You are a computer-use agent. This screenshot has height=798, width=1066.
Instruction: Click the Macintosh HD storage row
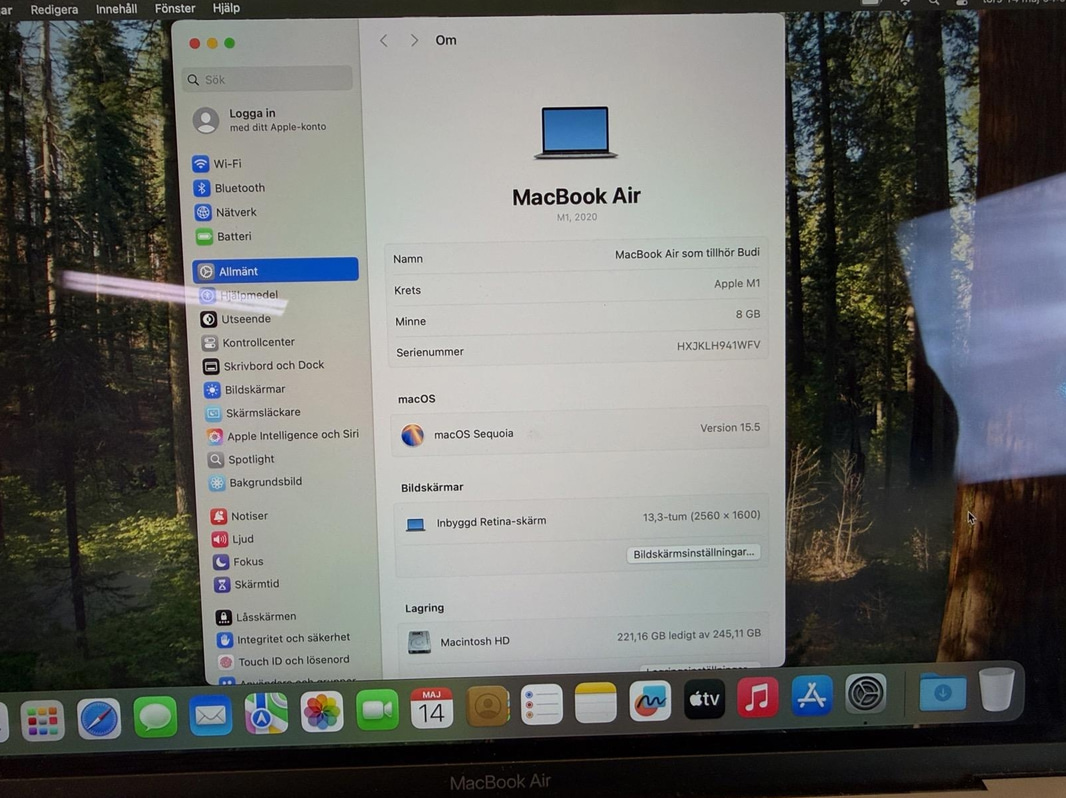coord(583,639)
